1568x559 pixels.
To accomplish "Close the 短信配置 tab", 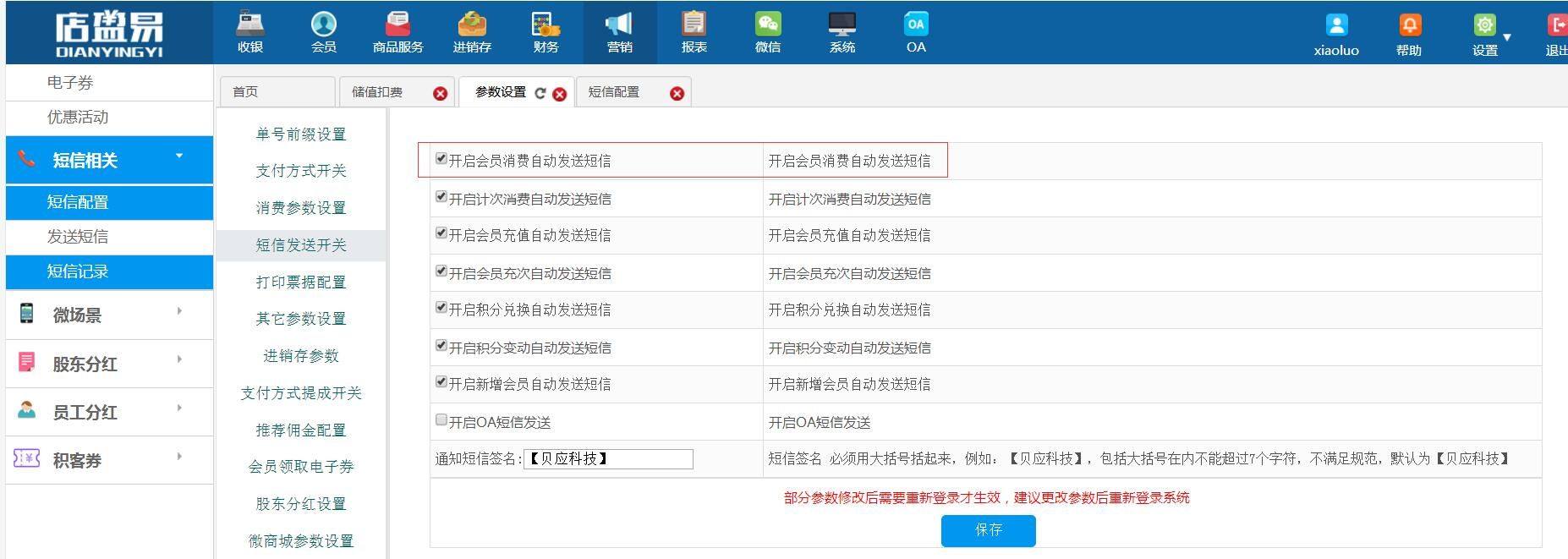I will [677, 94].
